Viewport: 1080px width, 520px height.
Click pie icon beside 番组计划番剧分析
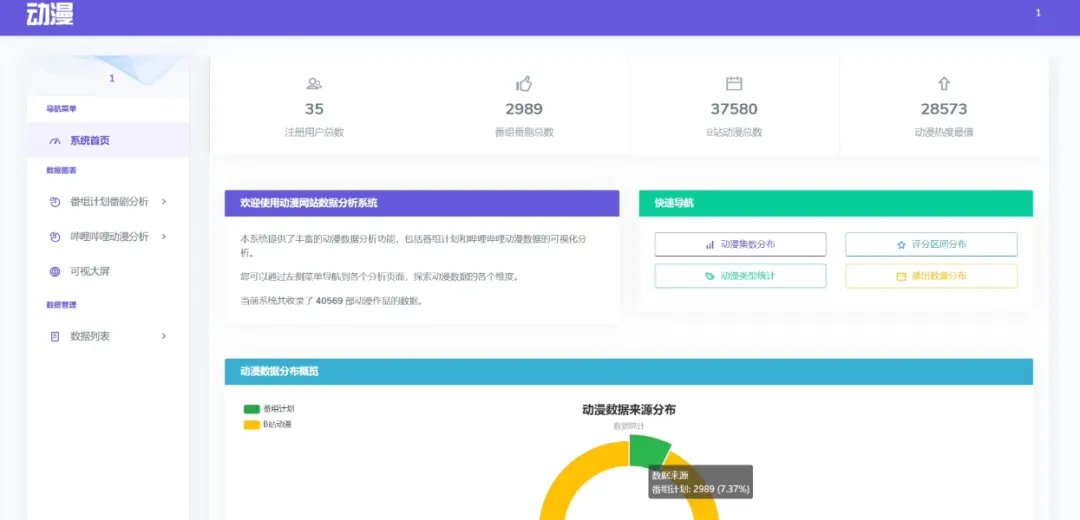(55, 202)
